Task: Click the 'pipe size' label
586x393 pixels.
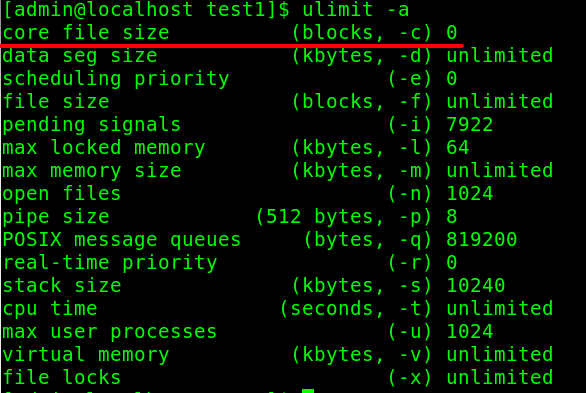Action: click(56, 217)
